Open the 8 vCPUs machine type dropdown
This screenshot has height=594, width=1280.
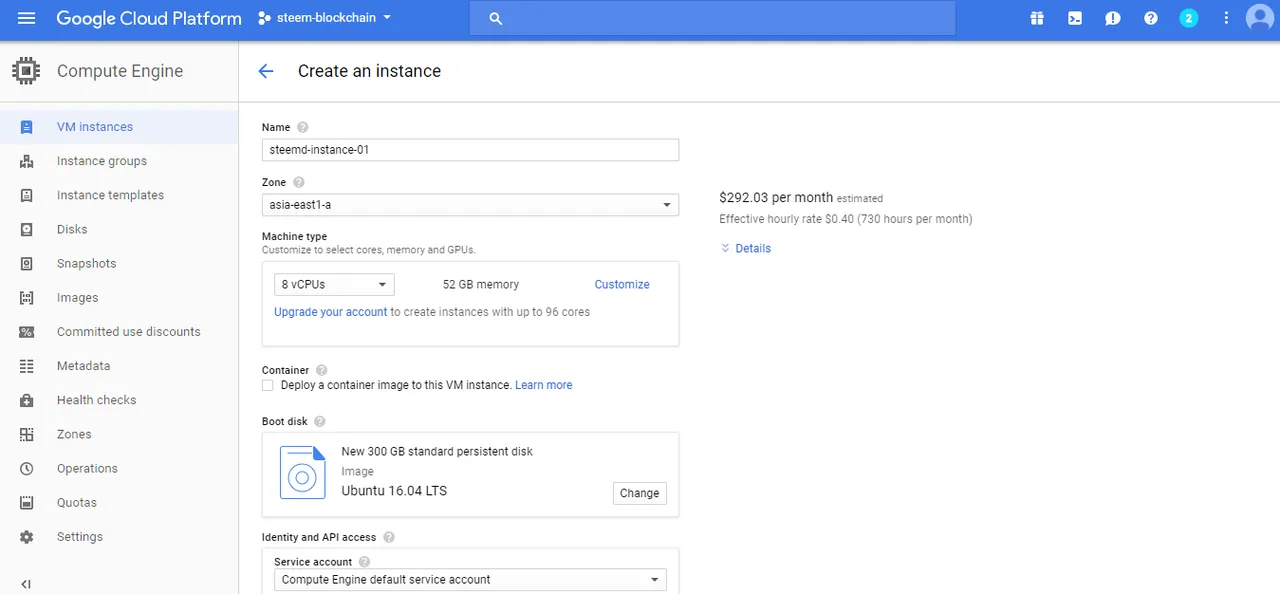[x=334, y=285]
